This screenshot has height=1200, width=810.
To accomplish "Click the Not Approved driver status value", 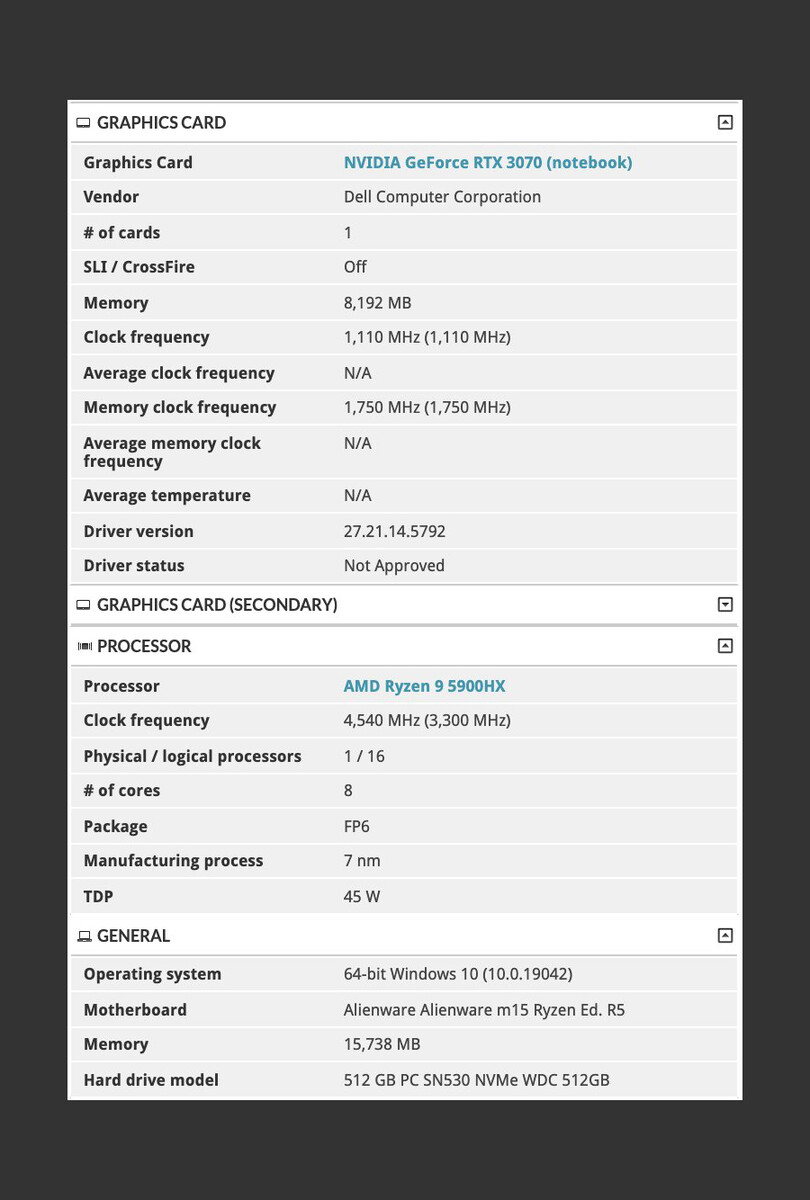I will pos(394,566).
